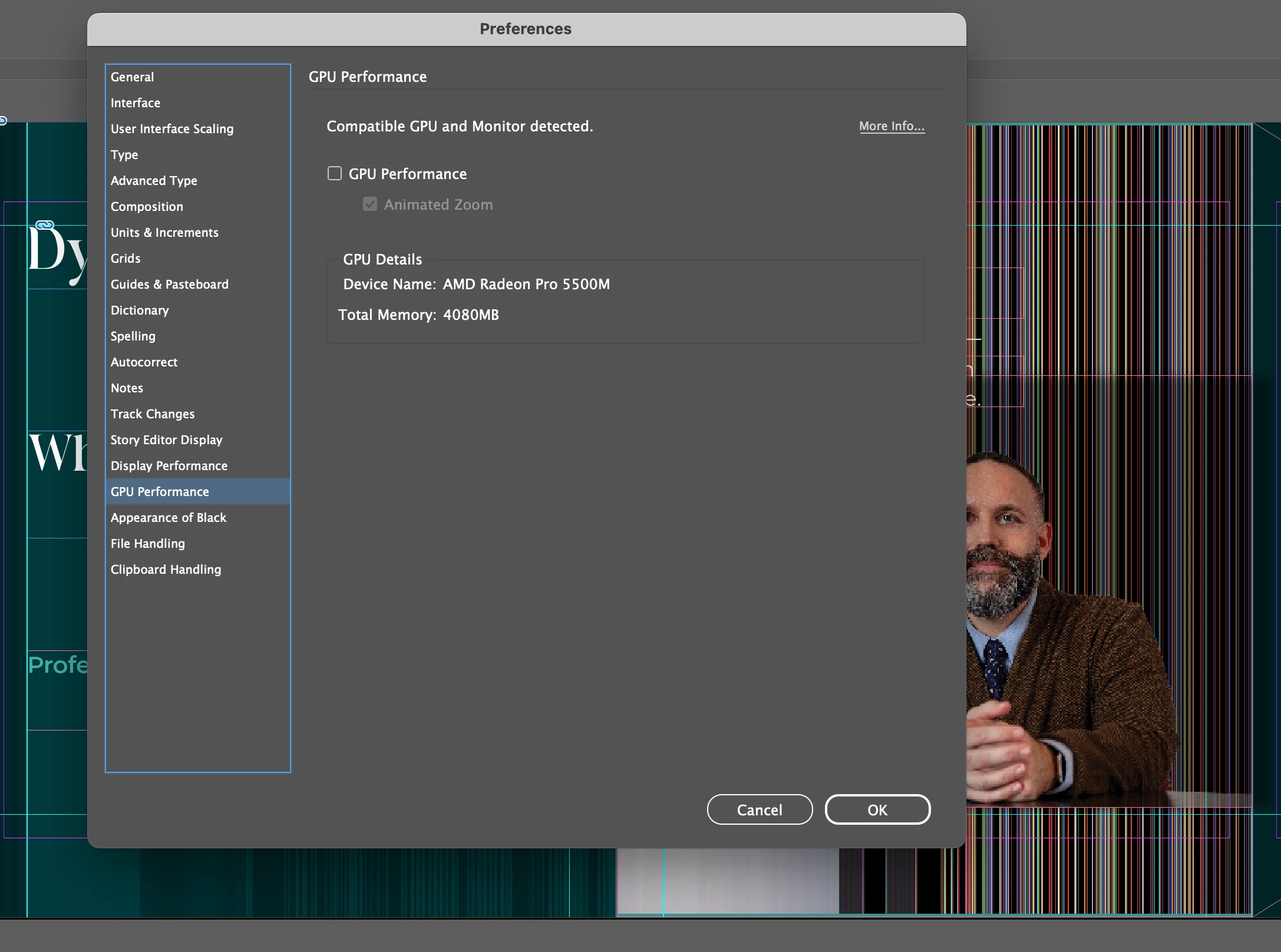
Task: Open Interface preferences category
Action: (x=136, y=103)
